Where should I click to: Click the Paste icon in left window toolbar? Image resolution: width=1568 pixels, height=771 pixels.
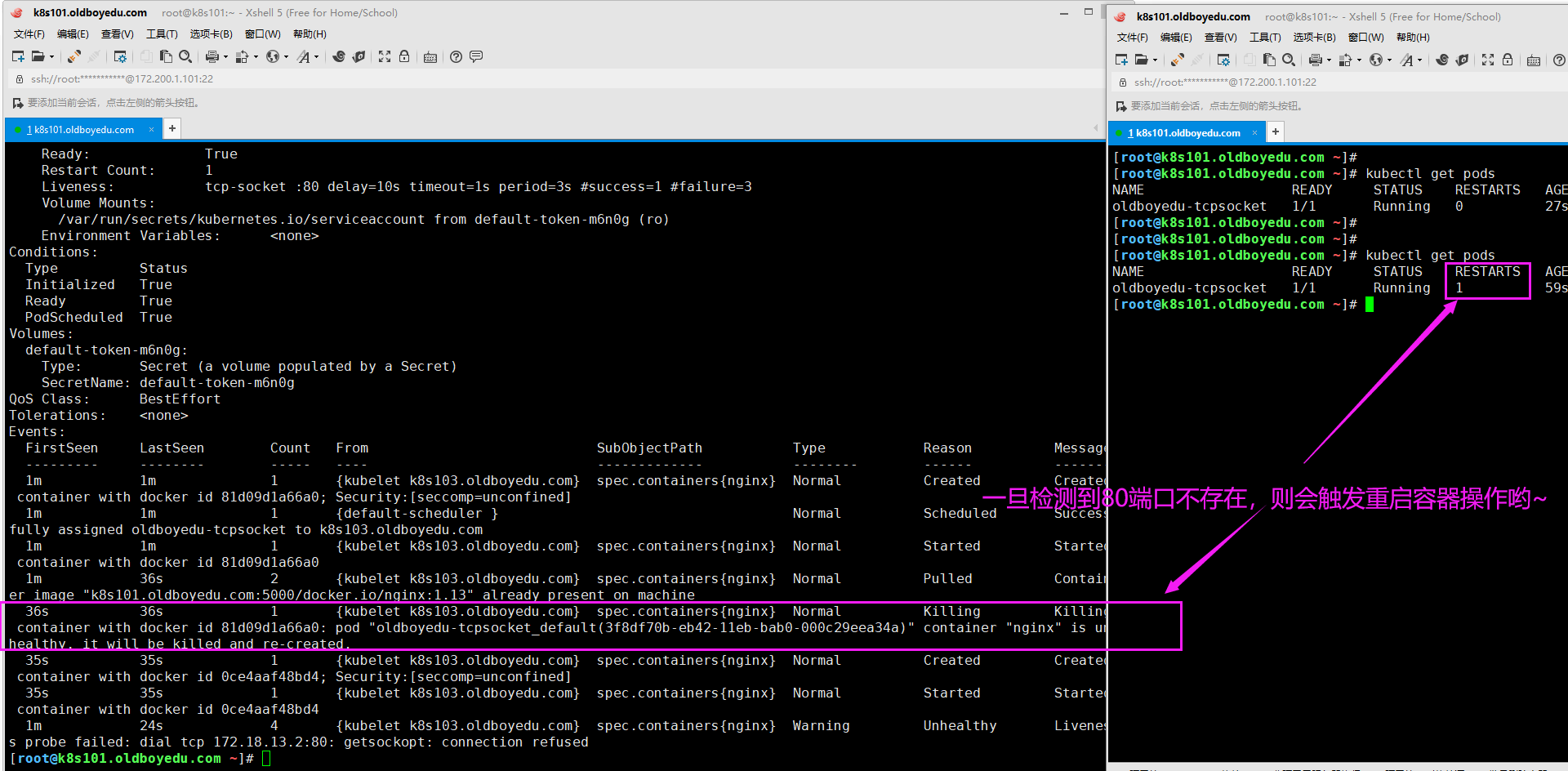point(166,56)
